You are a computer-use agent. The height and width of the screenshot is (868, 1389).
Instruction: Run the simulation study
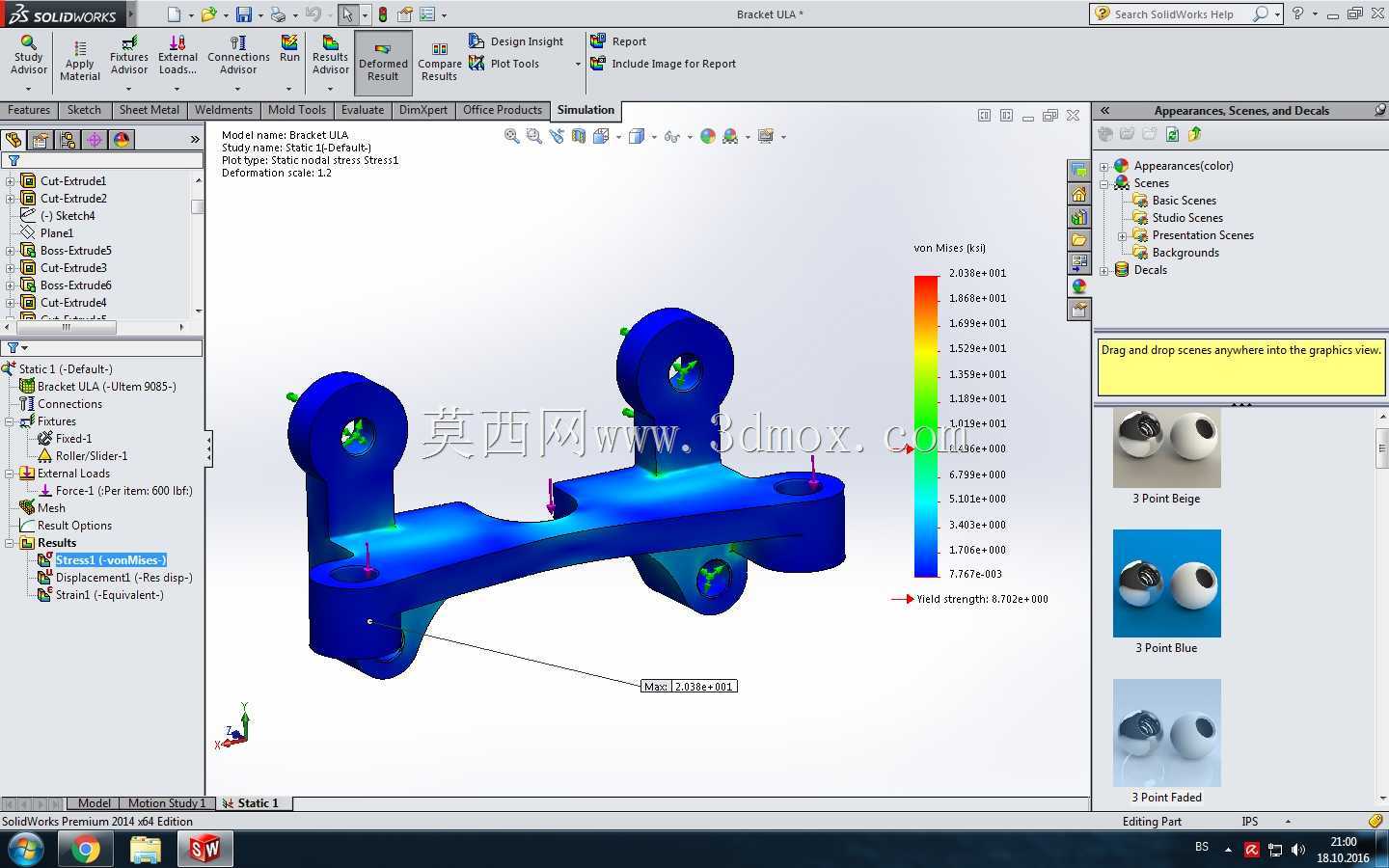point(289,49)
